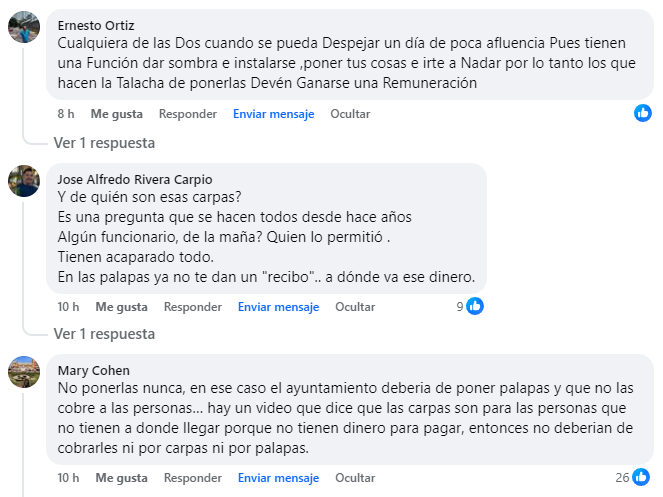Click the like reaction icon on Ernesto Ortiz's comment

coord(643,113)
